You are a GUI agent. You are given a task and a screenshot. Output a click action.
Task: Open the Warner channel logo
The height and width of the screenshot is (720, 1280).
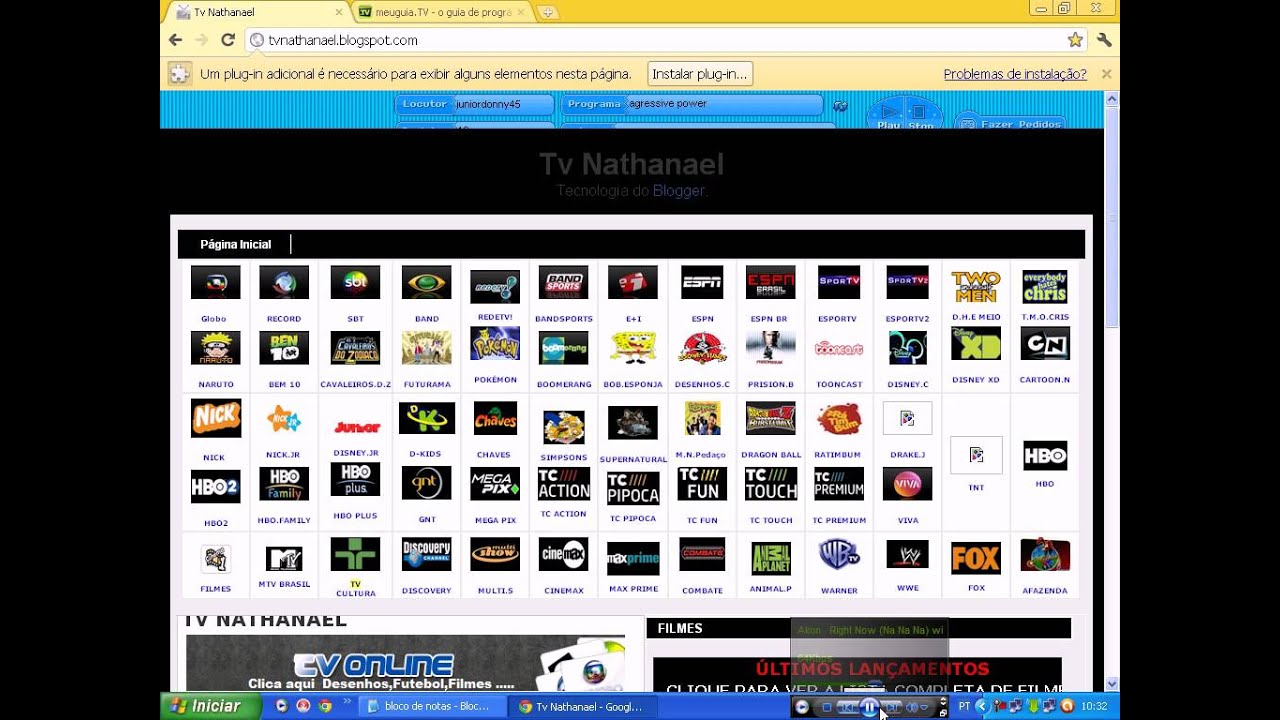pos(839,554)
